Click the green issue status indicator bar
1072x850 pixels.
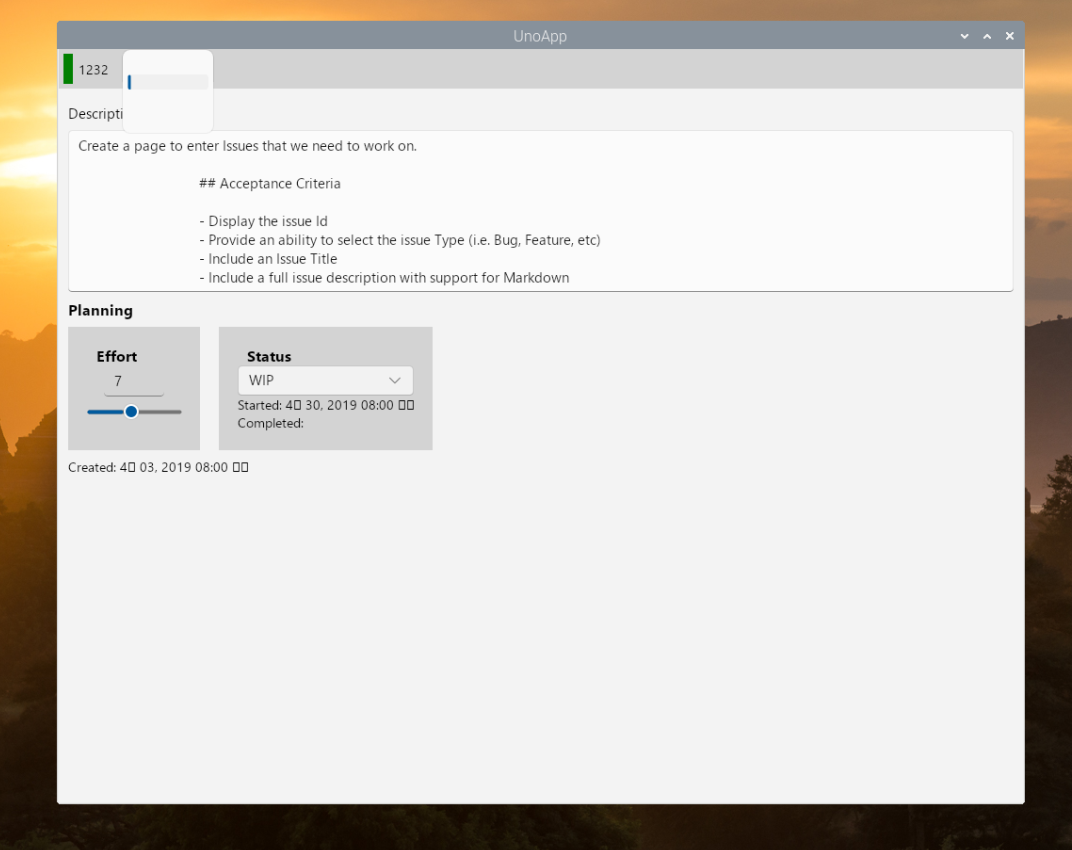(x=67, y=69)
